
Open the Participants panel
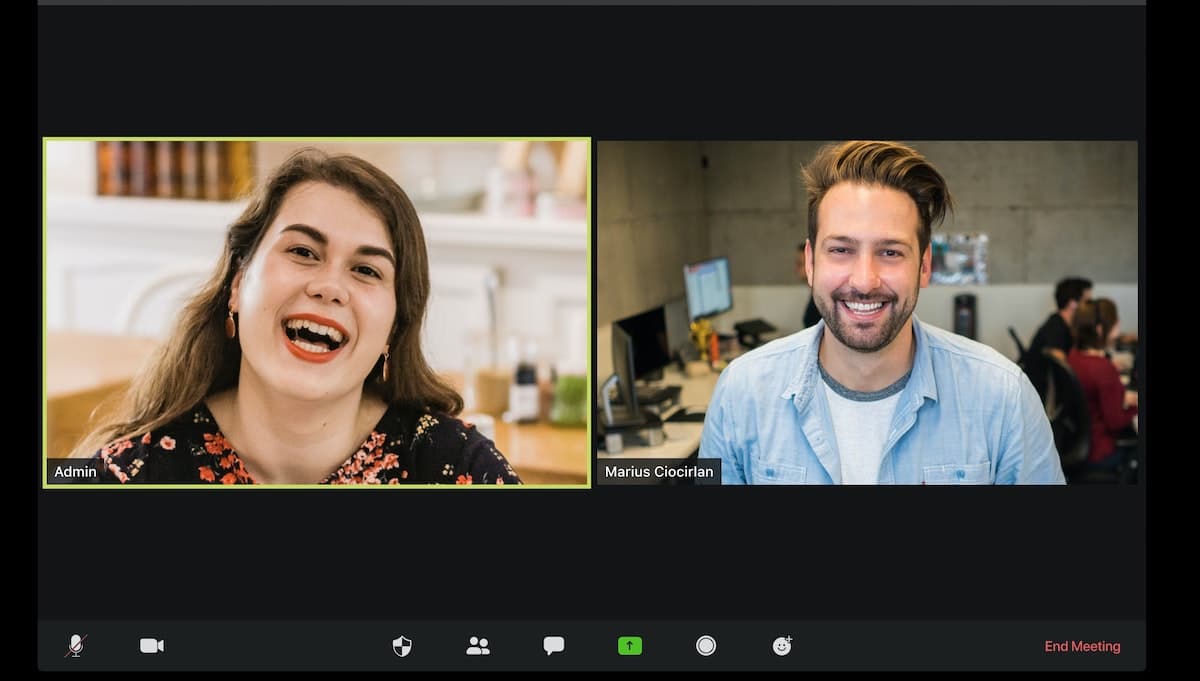(x=478, y=646)
